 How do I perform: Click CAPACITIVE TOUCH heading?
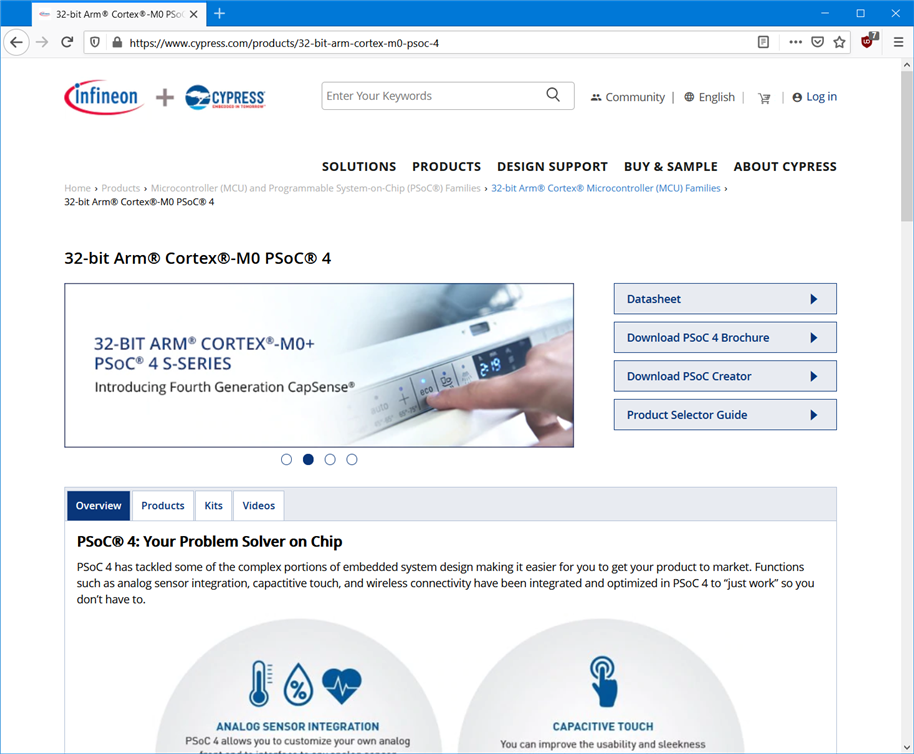(x=603, y=727)
